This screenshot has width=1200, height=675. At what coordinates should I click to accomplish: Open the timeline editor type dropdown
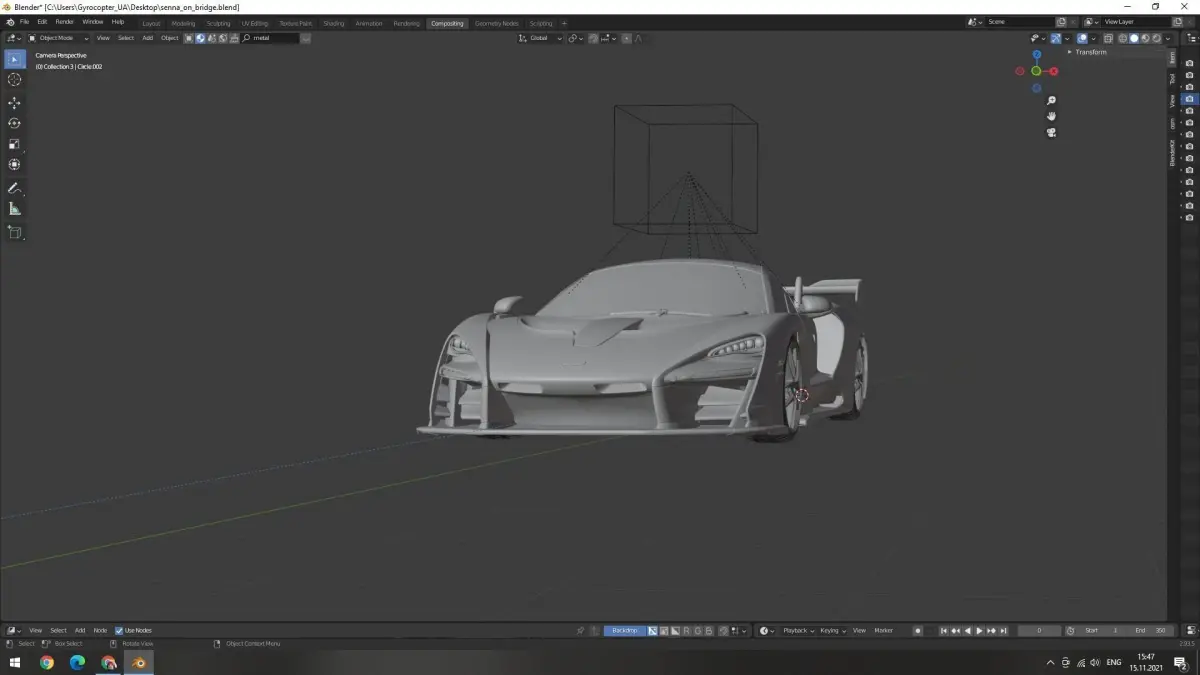coord(766,631)
